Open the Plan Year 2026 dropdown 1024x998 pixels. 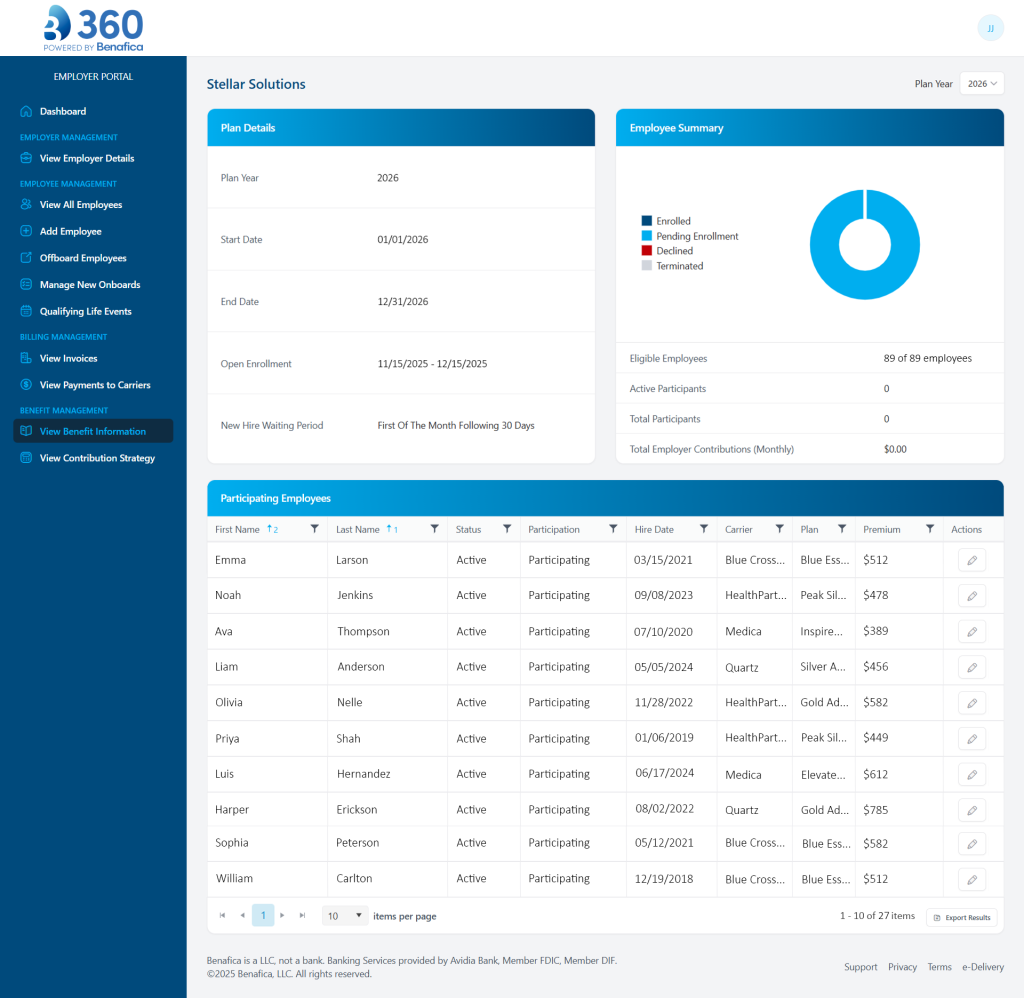pyautogui.click(x=982, y=84)
